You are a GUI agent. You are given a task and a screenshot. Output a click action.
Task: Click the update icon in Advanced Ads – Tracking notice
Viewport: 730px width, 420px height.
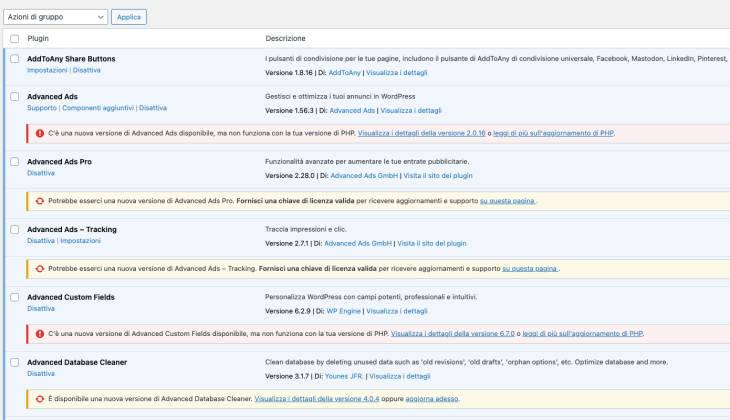click(40, 269)
